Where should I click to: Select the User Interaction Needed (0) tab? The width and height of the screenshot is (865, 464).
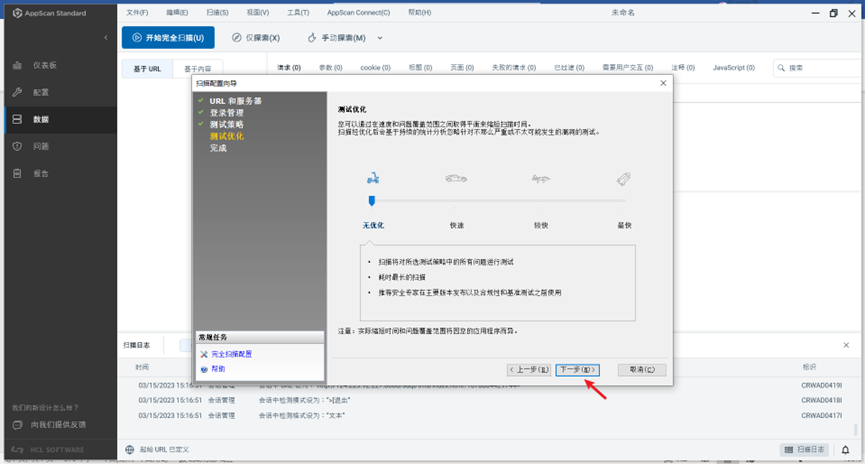click(x=628, y=67)
